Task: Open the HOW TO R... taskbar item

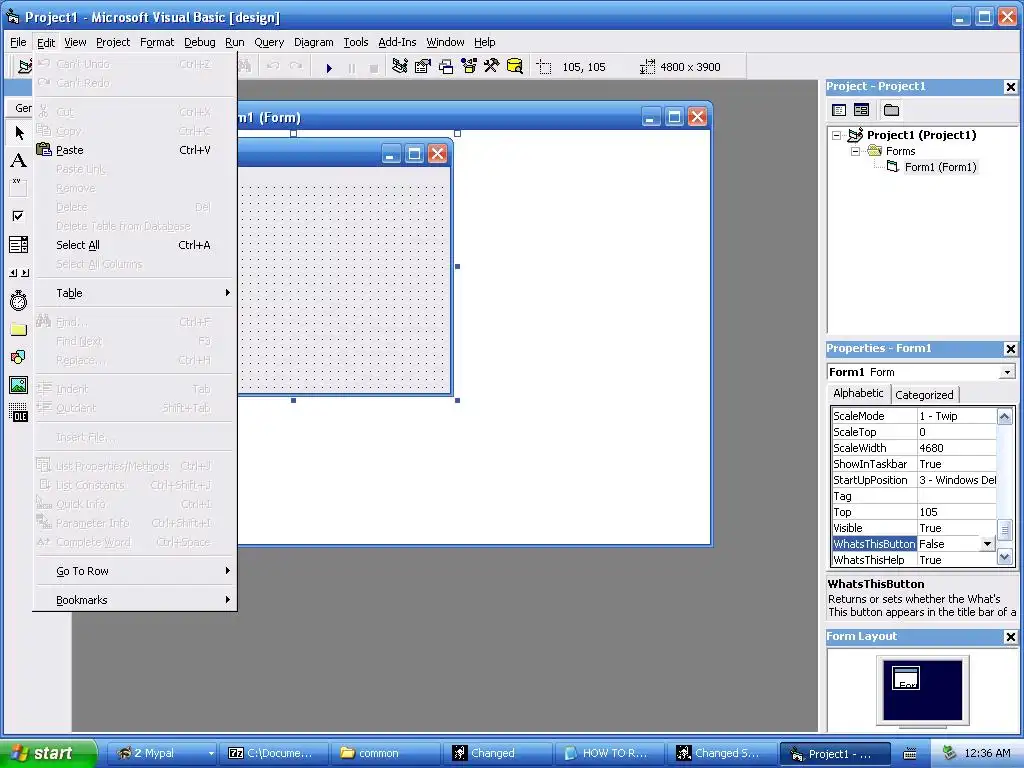Action: pyautogui.click(x=609, y=754)
